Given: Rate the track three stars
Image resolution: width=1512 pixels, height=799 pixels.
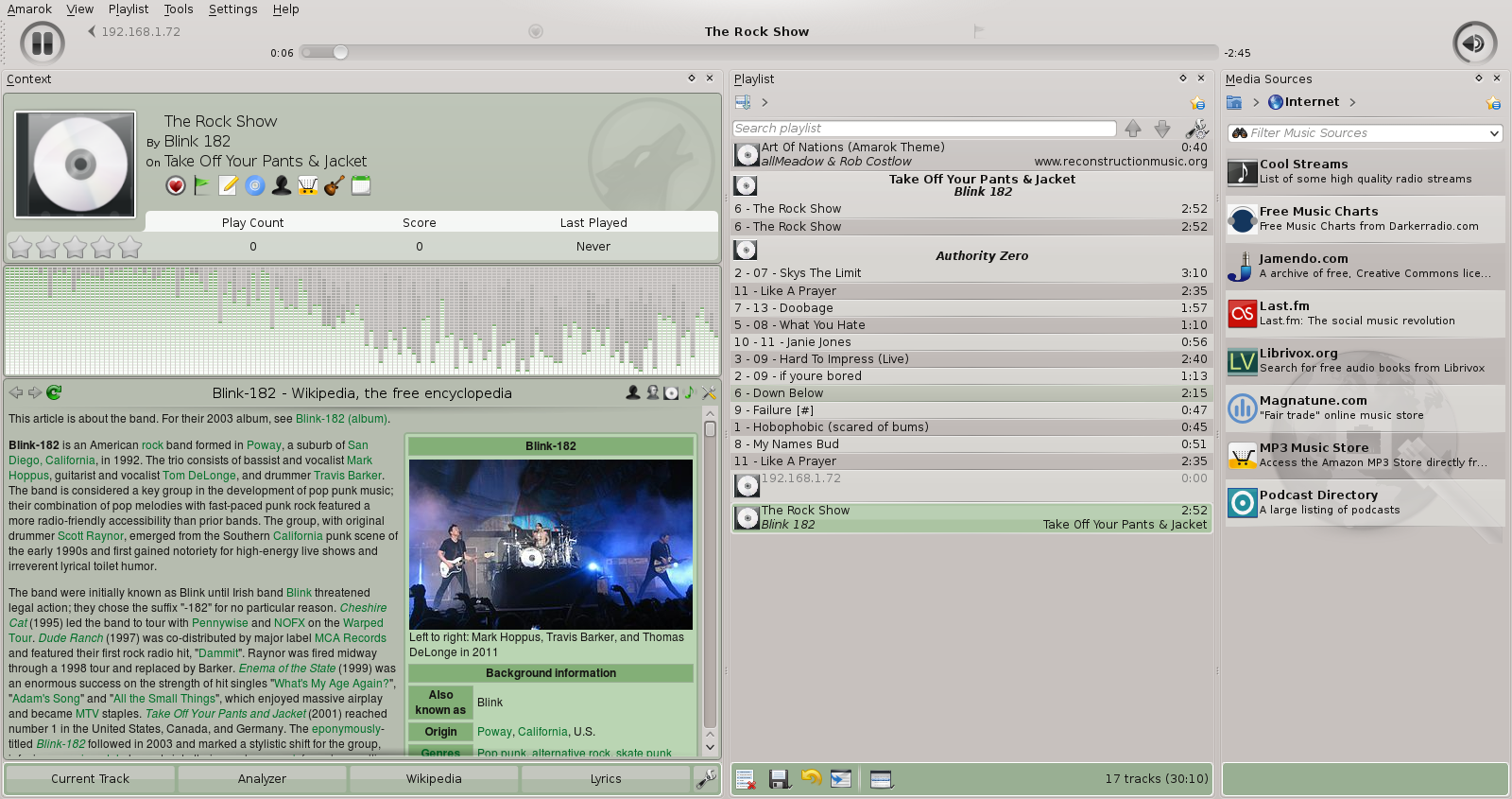Looking at the screenshot, I should (x=76, y=248).
